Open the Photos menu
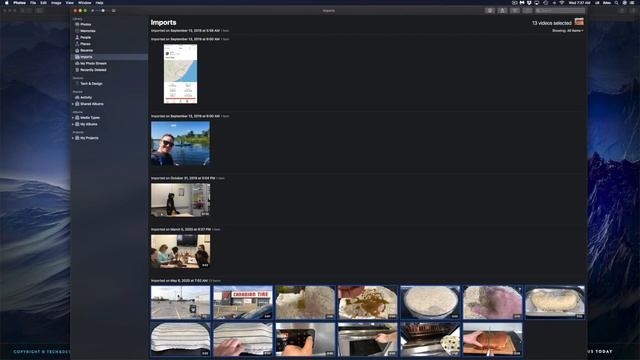 19,3
